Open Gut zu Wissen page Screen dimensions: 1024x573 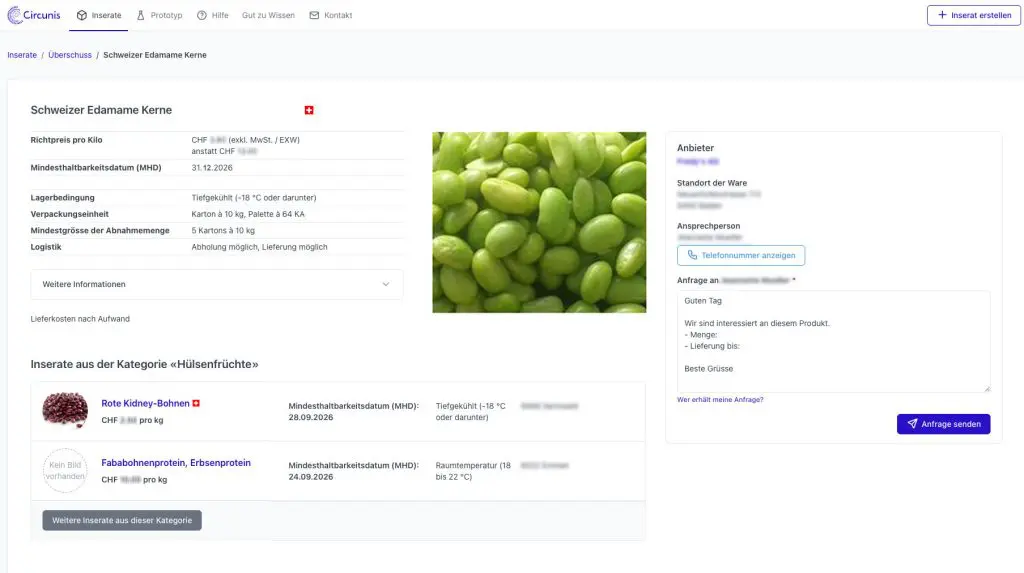coord(268,15)
